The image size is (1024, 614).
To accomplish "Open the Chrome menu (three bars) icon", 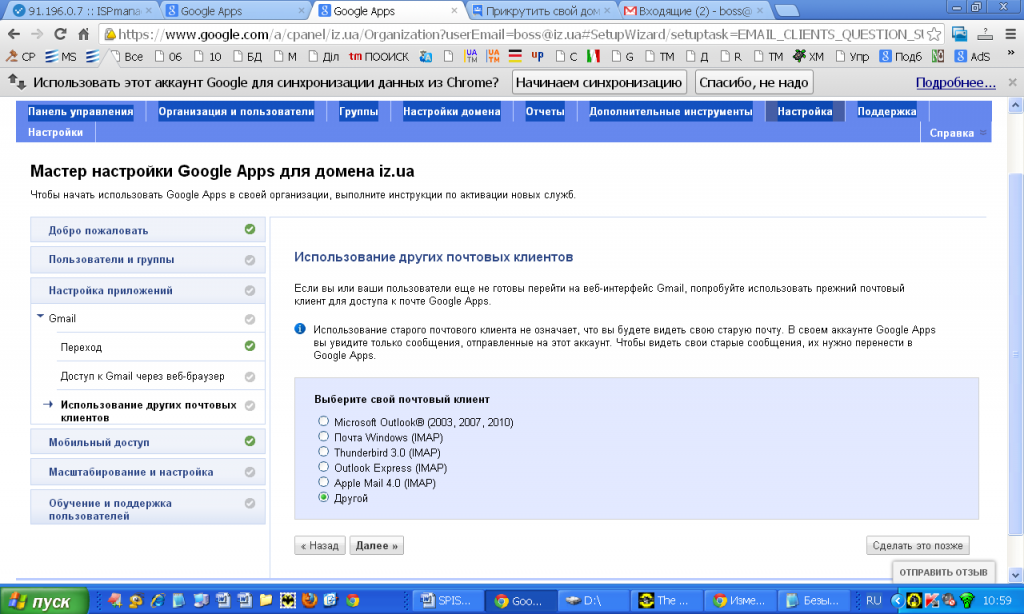I will click(1010, 34).
